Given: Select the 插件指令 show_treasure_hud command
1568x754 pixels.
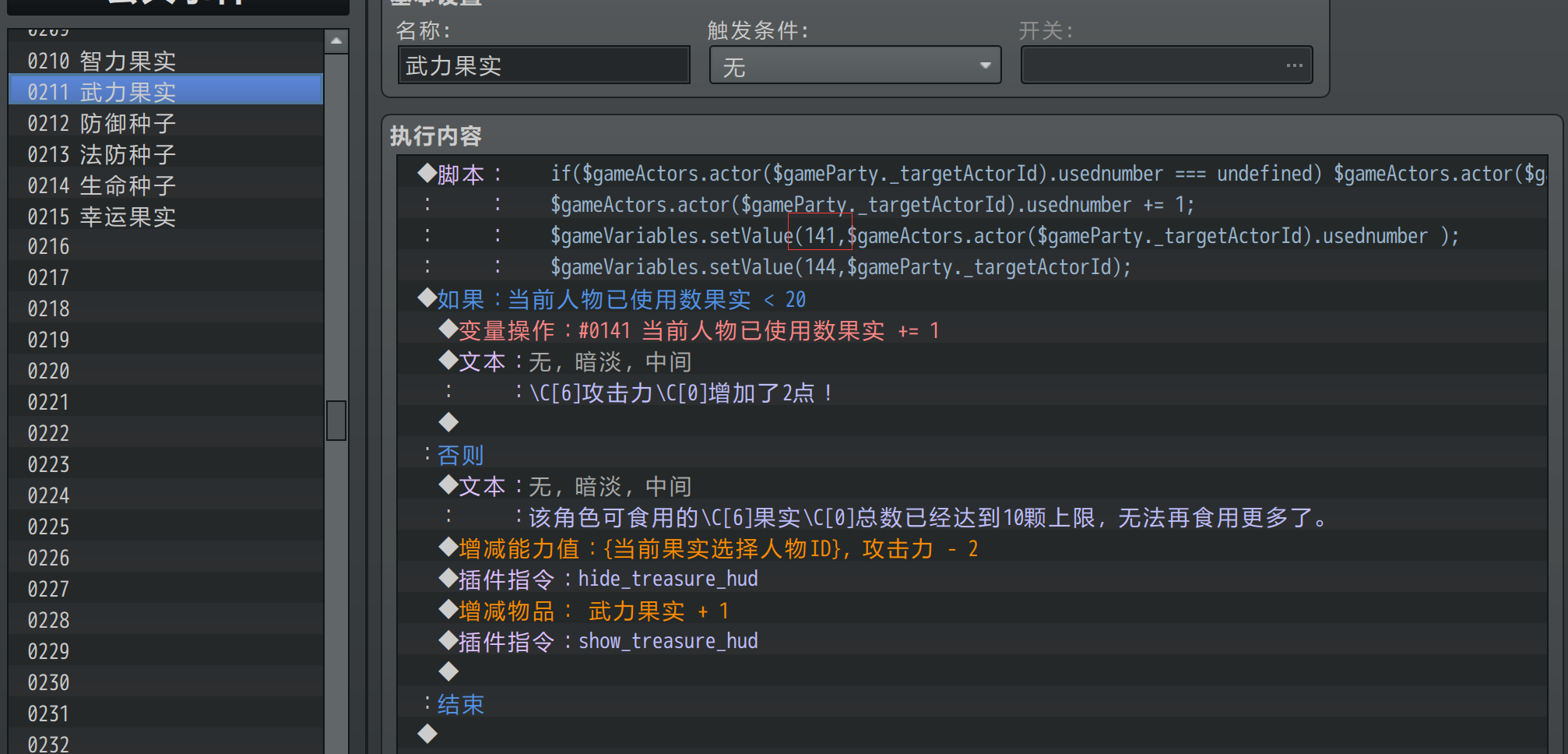Looking at the screenshot, I should click(x=972, y=642).
